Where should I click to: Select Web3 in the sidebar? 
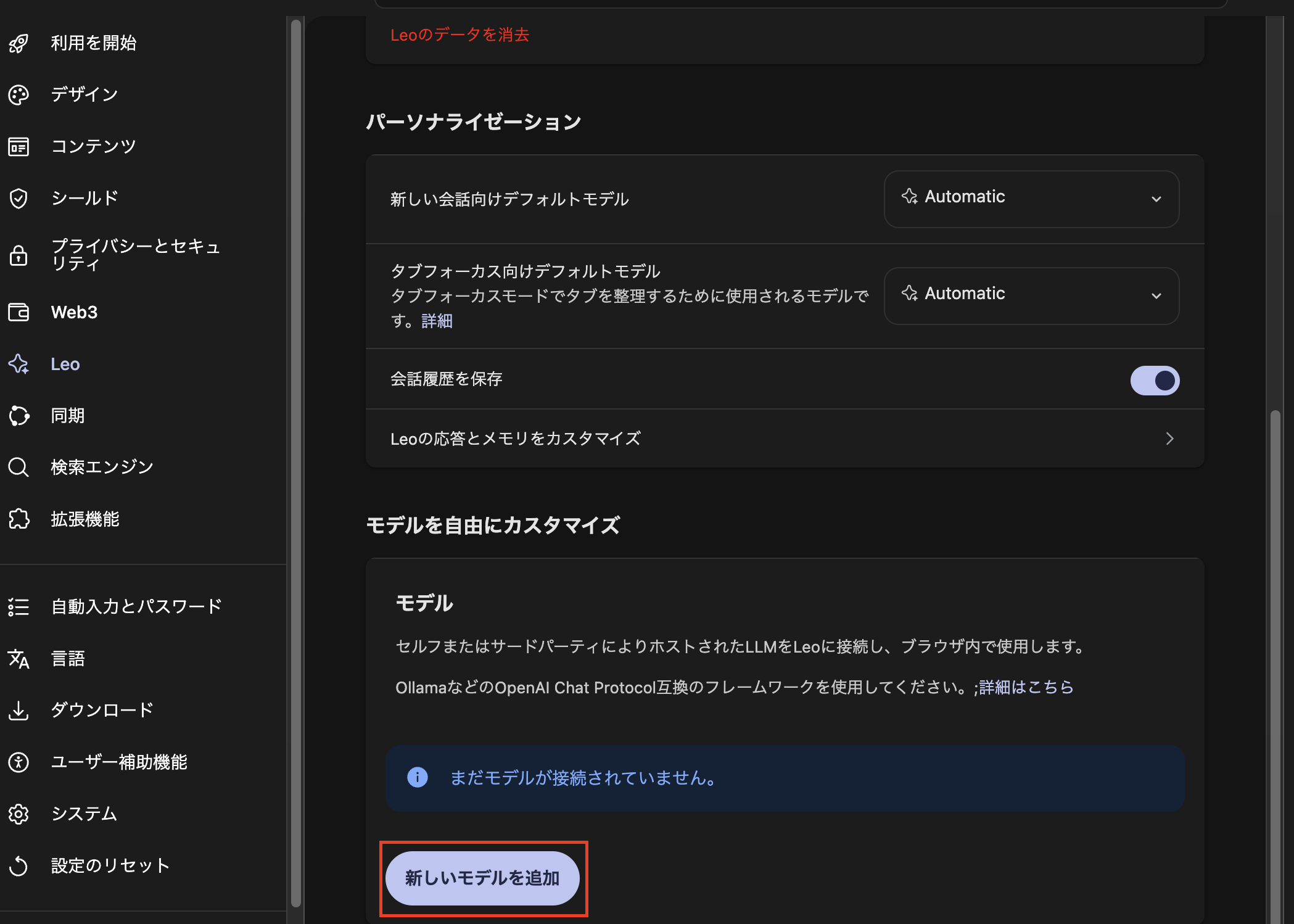tap(74, 312)
